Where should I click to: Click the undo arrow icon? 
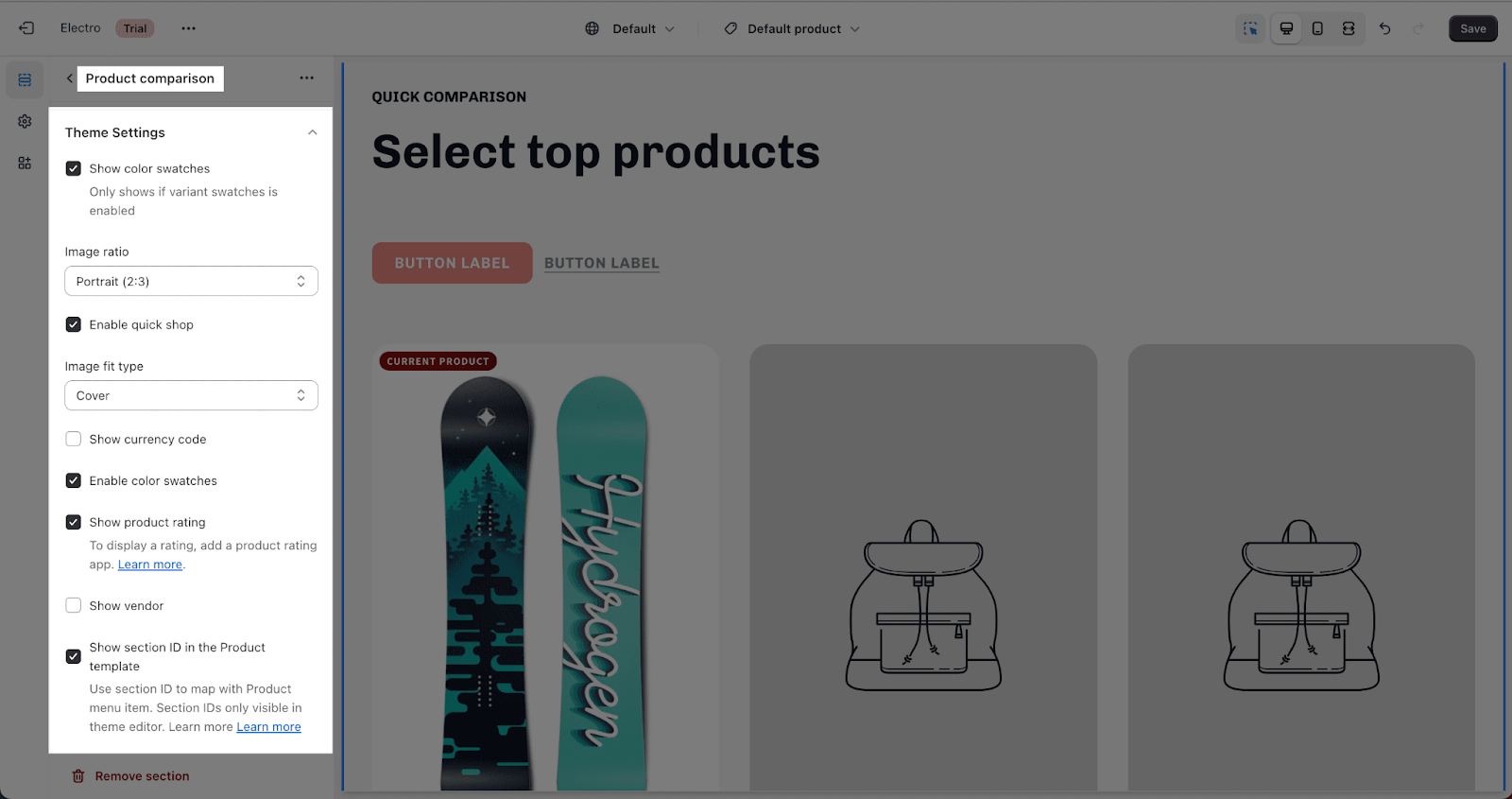tap(1384, 28)
